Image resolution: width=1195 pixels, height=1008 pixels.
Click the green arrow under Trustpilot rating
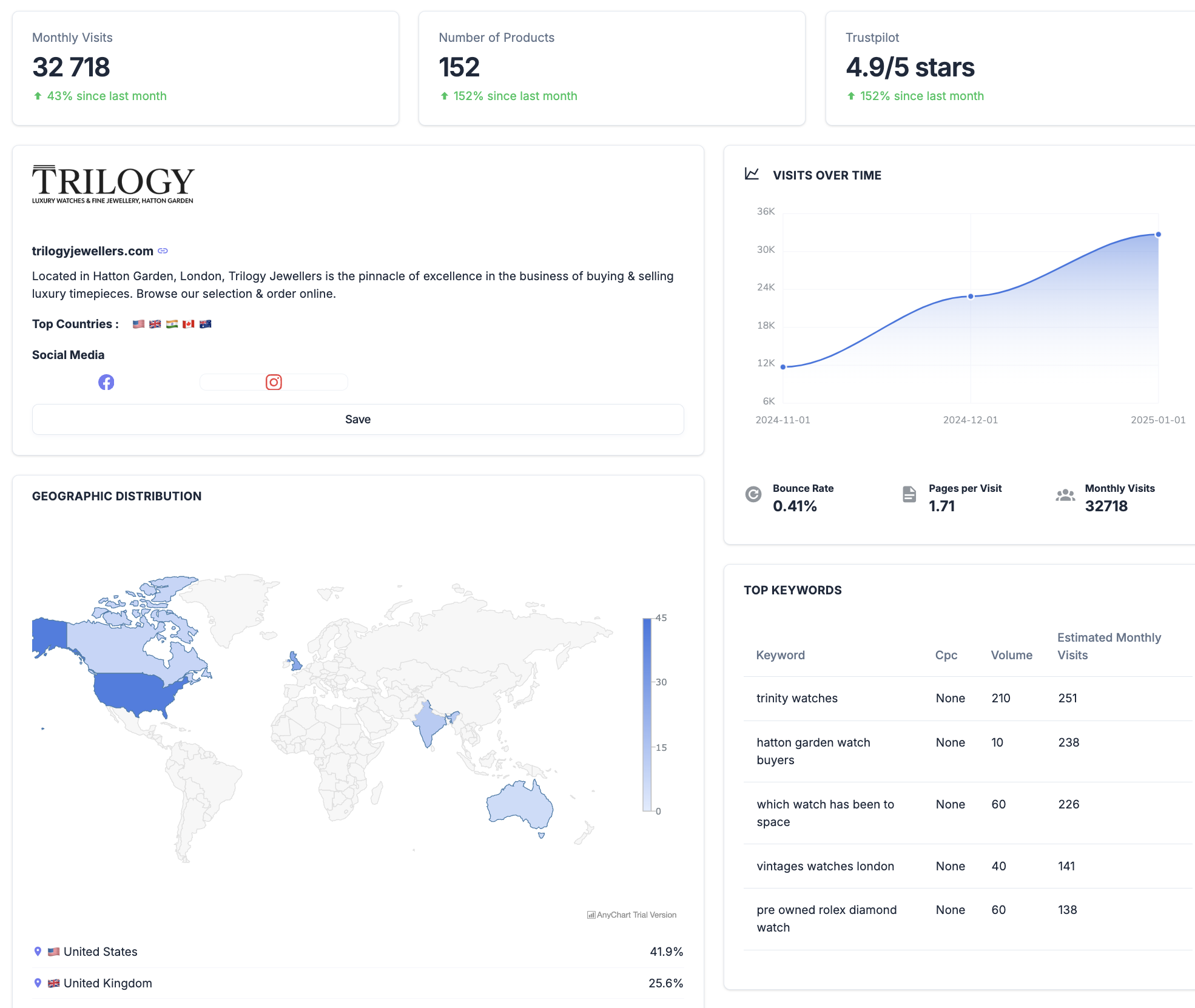851,96
